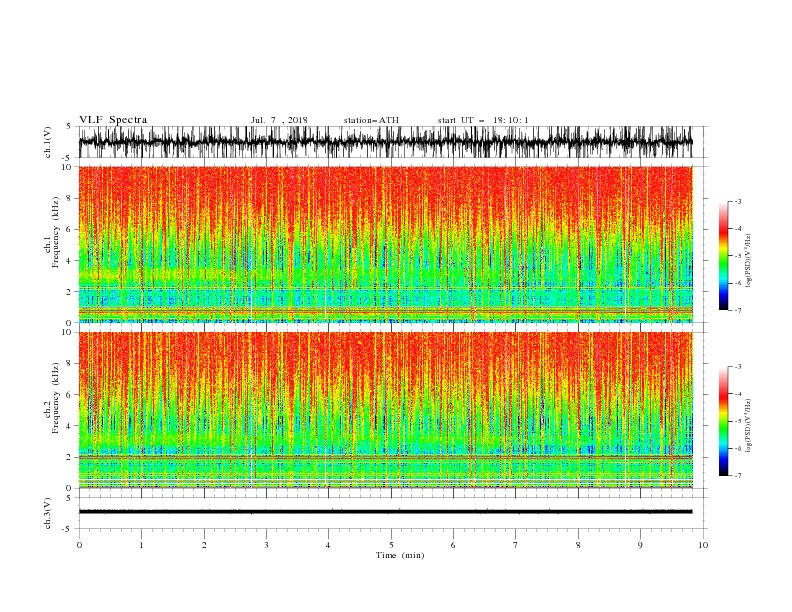This screenshot has height=612, width=792.
Task: Click the ch.1 spectrogram panel
Action: tap(385, 244)
